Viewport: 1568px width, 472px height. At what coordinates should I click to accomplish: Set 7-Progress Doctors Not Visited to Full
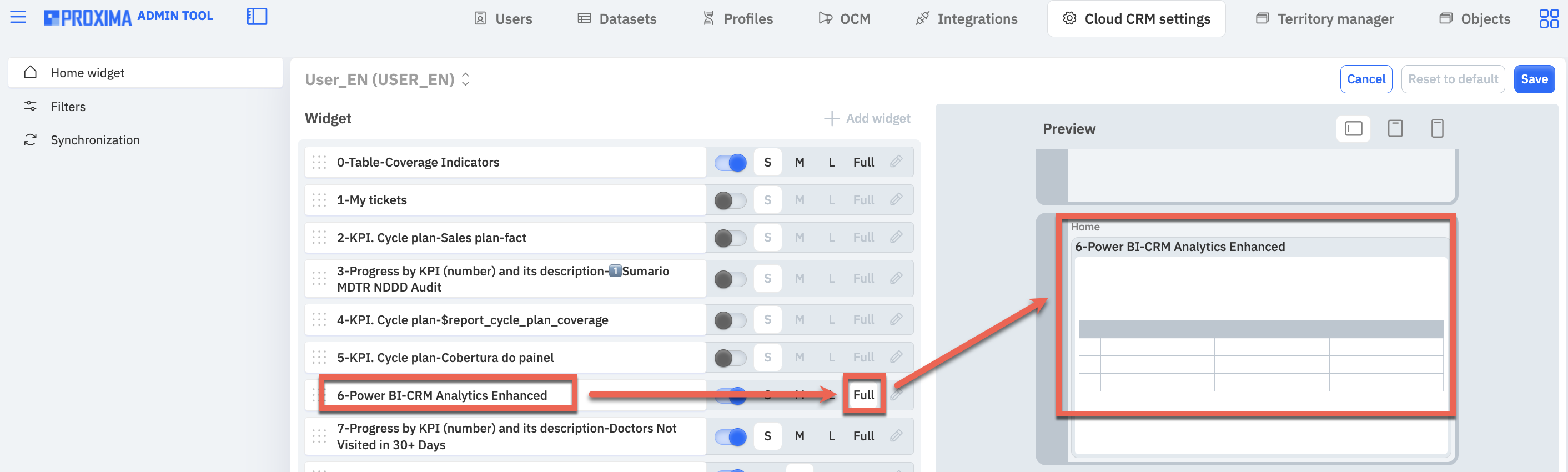pyautogui.click(x=863, y=436)
